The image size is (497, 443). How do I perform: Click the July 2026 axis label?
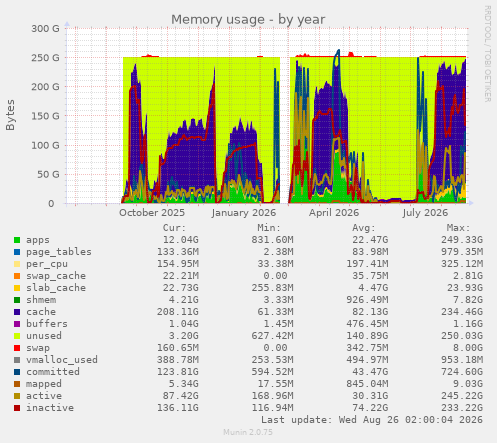[425, 213]
